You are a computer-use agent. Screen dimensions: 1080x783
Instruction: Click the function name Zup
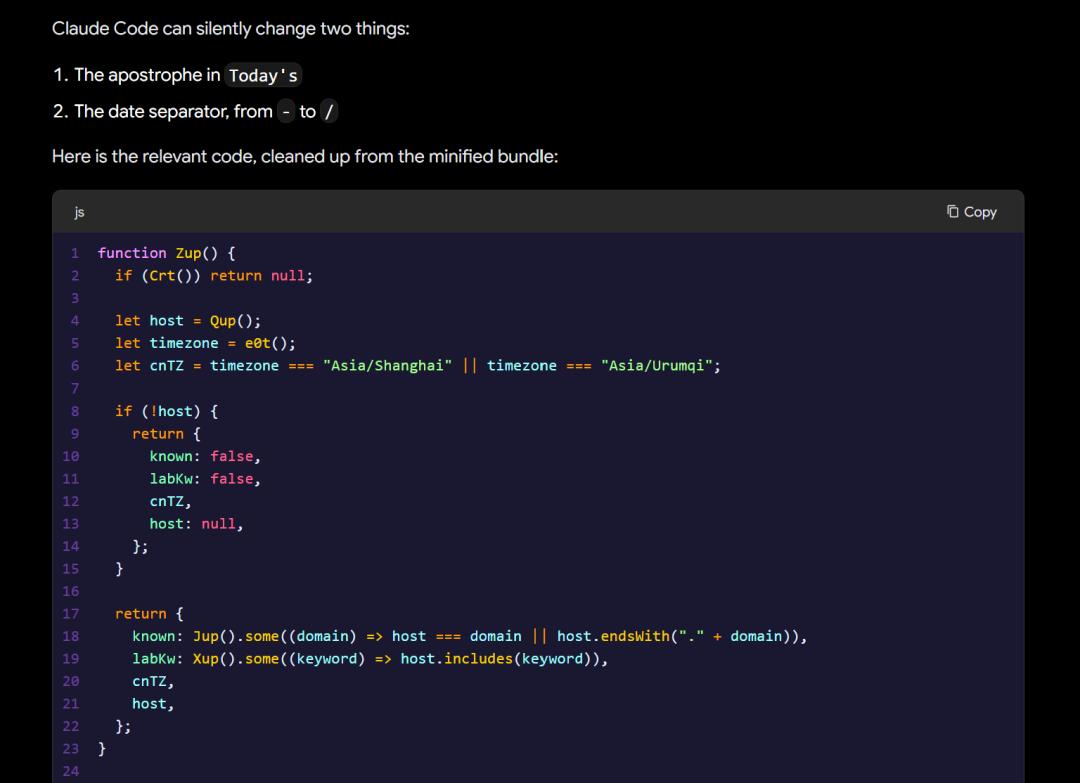(x=188, y=253)
